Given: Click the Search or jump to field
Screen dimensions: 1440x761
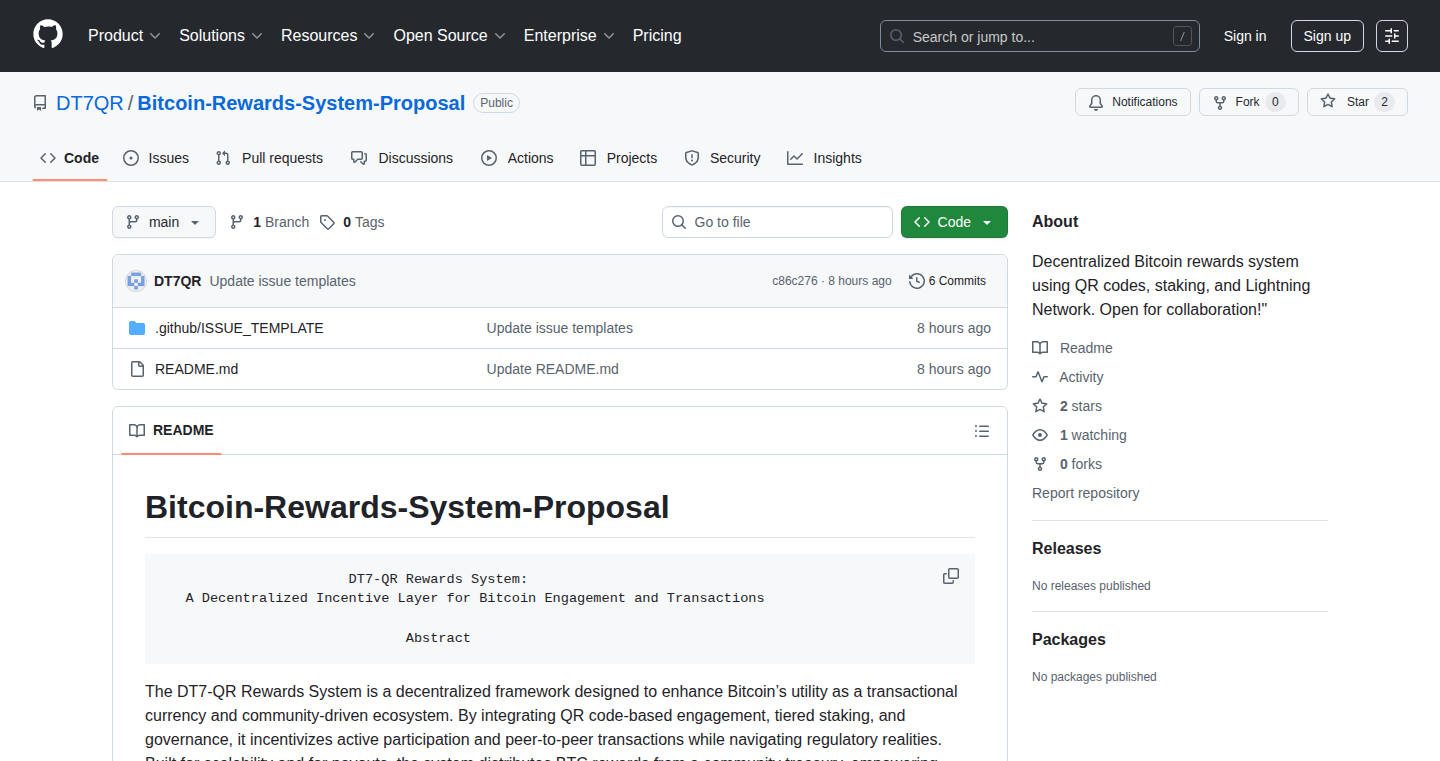Looking at the screenshot, I should tap(1040, 36).
